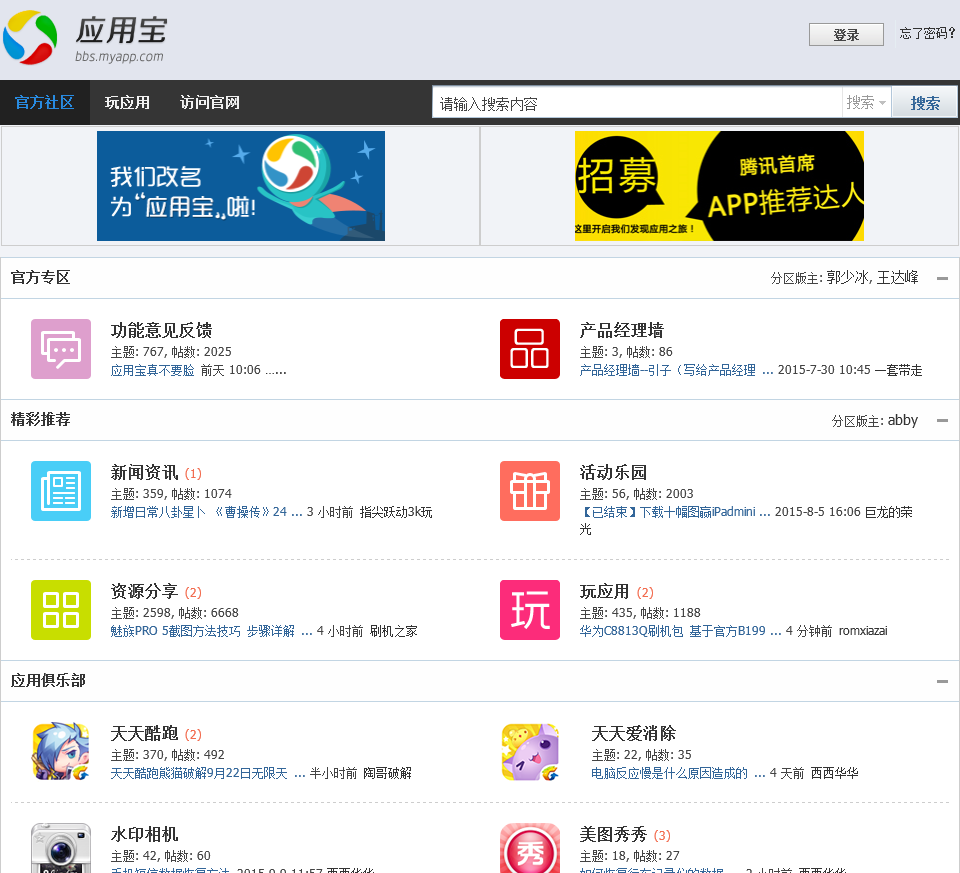Open the post 【已结束】下载十幅图赢iPadmini
The height and width of the screenshot is (873, 960).
tap(674, 512)
